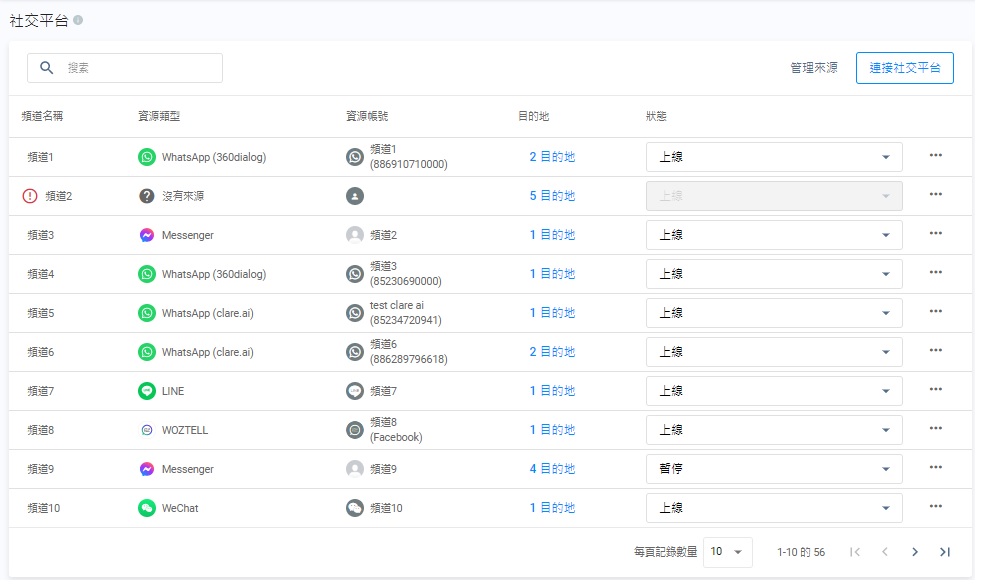The width and height of the screenshot is (988, 587).
Task: Click the 管理來源 link
Action: [x=813, y=68]
